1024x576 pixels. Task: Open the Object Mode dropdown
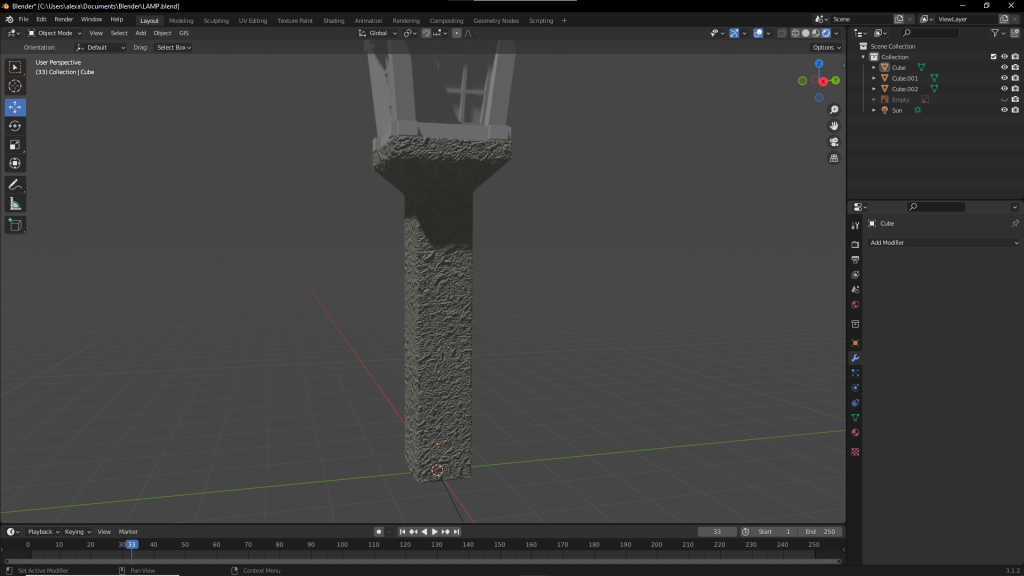point(55,33)
